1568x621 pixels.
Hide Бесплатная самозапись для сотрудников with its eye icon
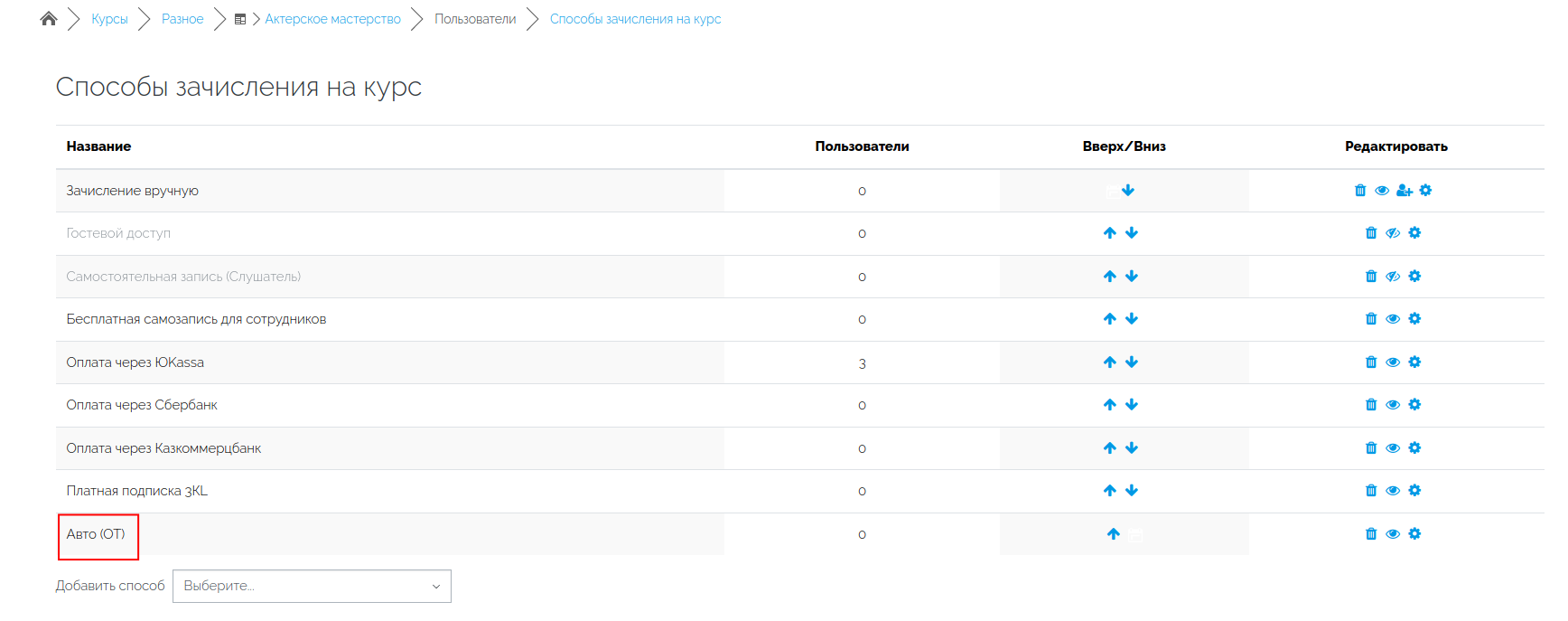coord(1393,319)
